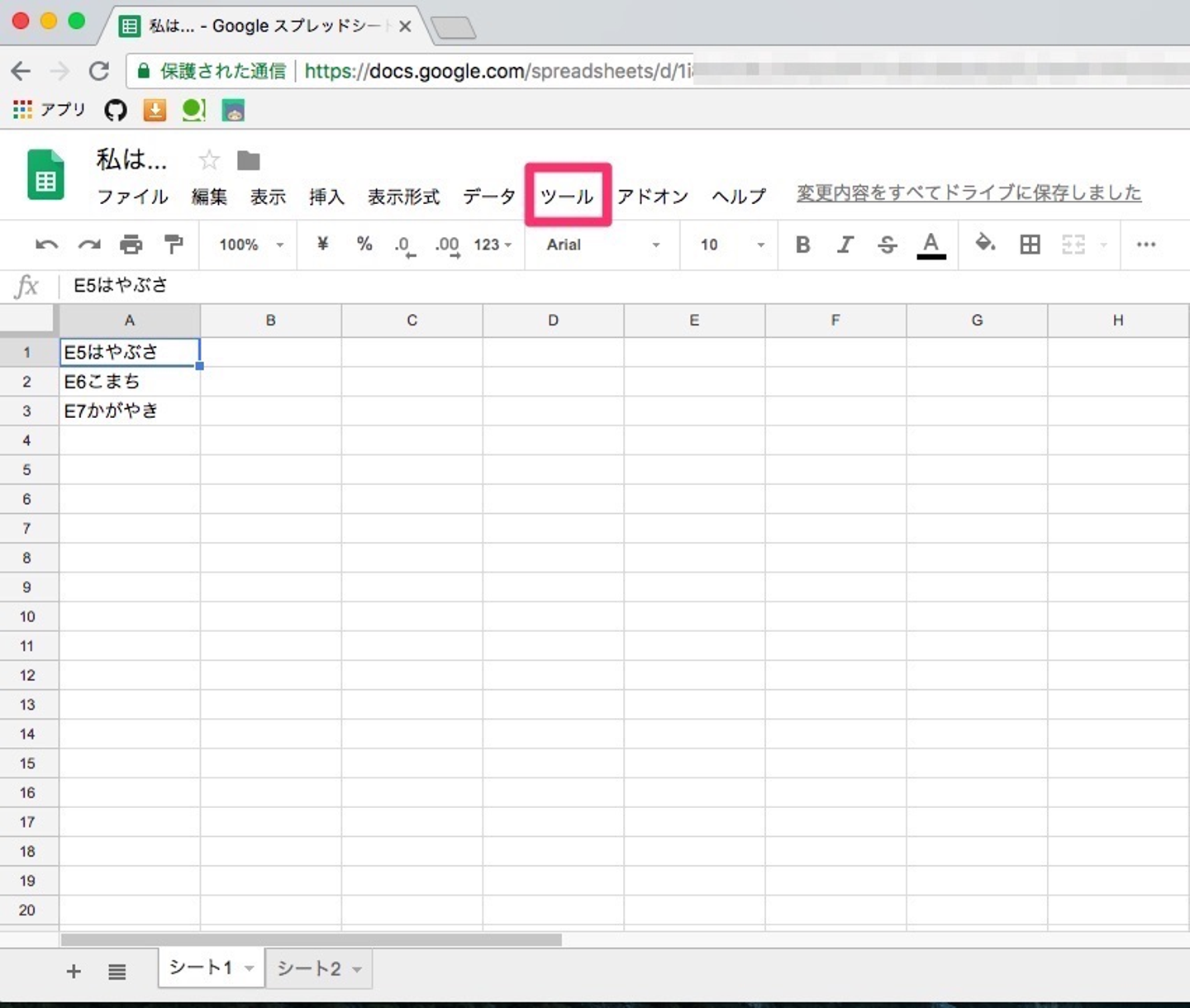Open the character avatar bookmark icon

point(234,110)
